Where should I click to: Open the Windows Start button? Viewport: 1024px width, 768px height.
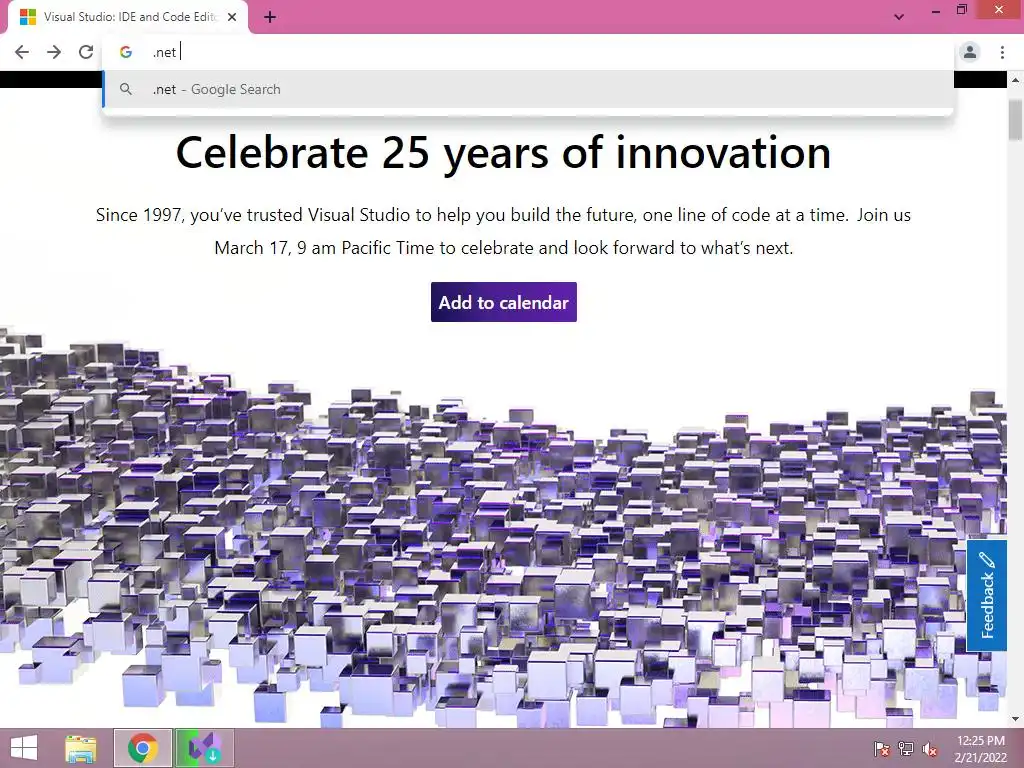24,748
